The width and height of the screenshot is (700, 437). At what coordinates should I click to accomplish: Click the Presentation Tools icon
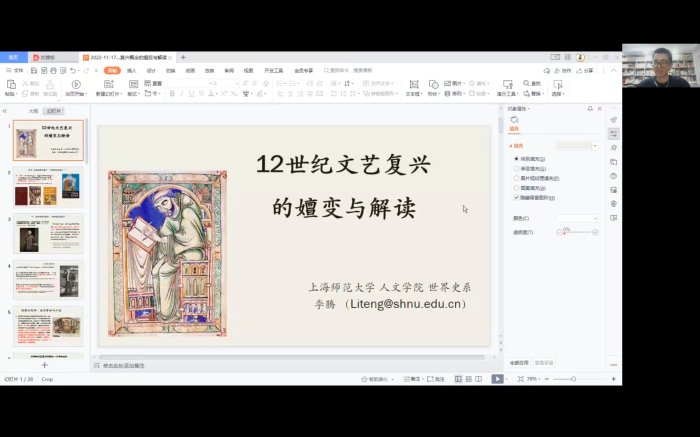508,84
